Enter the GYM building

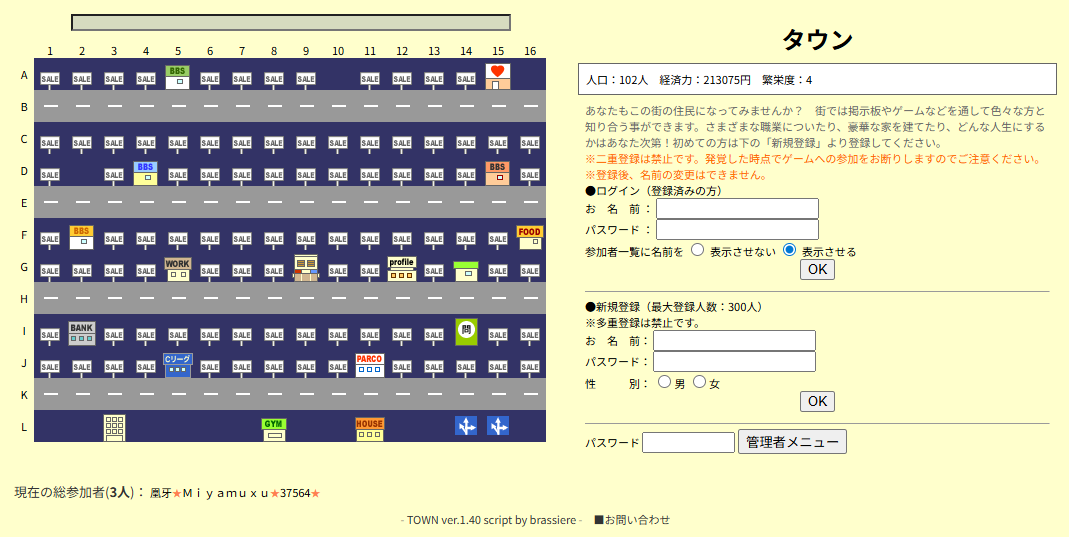click(273, 429)
